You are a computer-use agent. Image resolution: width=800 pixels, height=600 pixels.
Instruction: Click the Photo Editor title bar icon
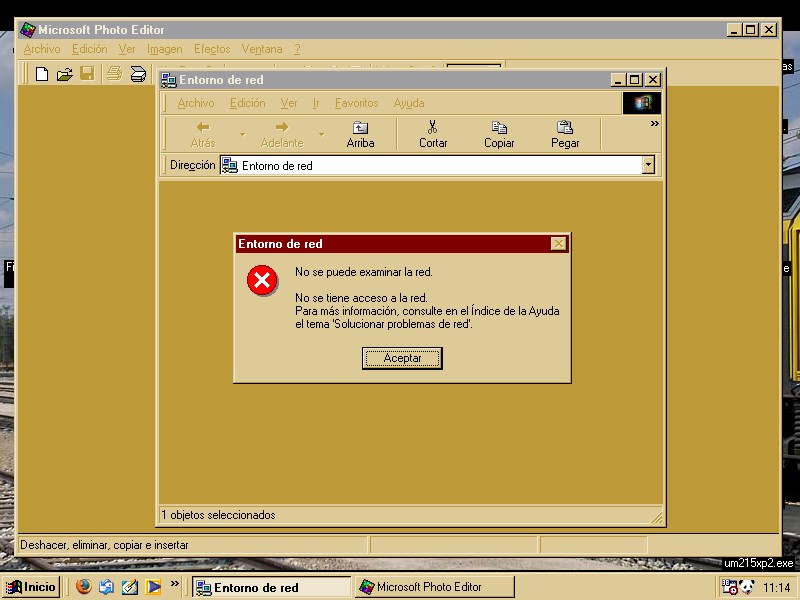[x=28, y=30]
